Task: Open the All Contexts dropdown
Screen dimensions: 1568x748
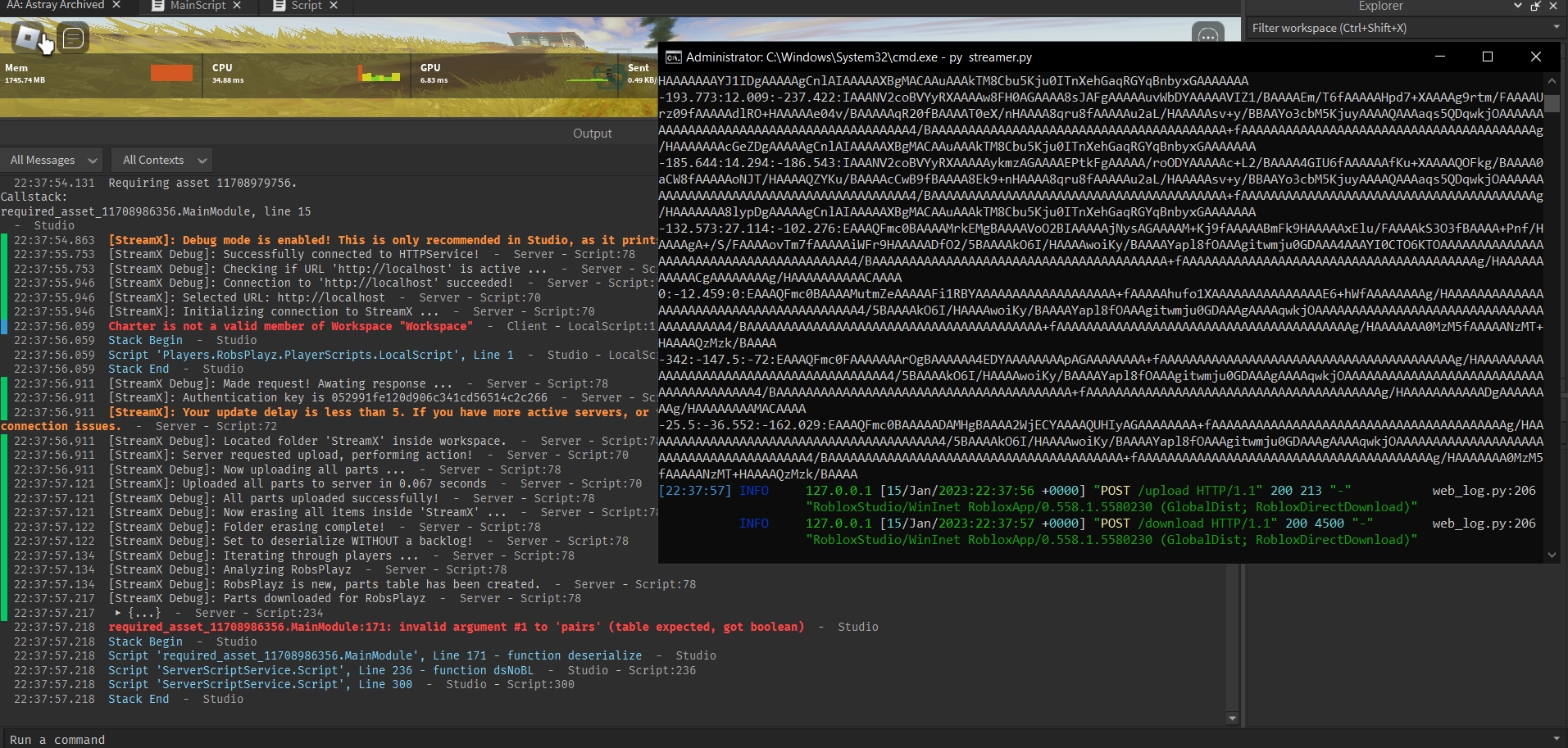Action: (x=161, y=160)
